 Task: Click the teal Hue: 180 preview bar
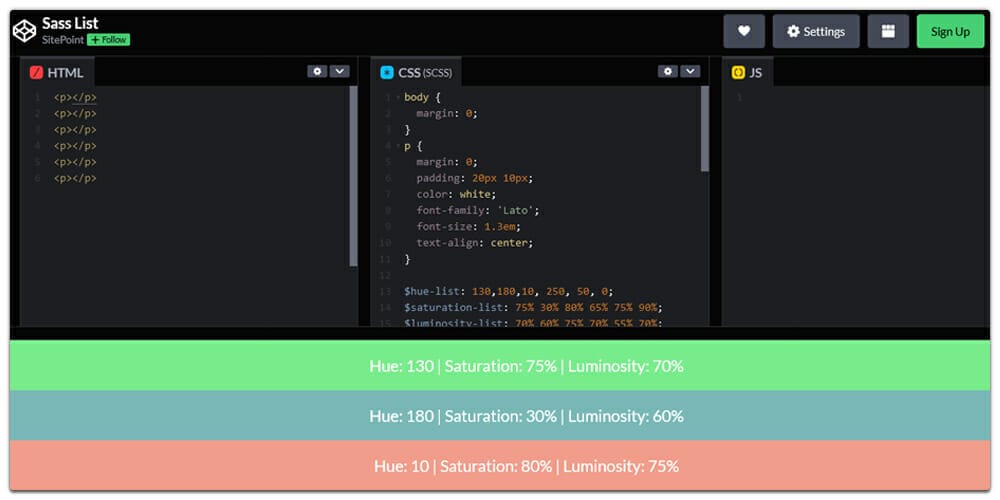pos(500,415)
